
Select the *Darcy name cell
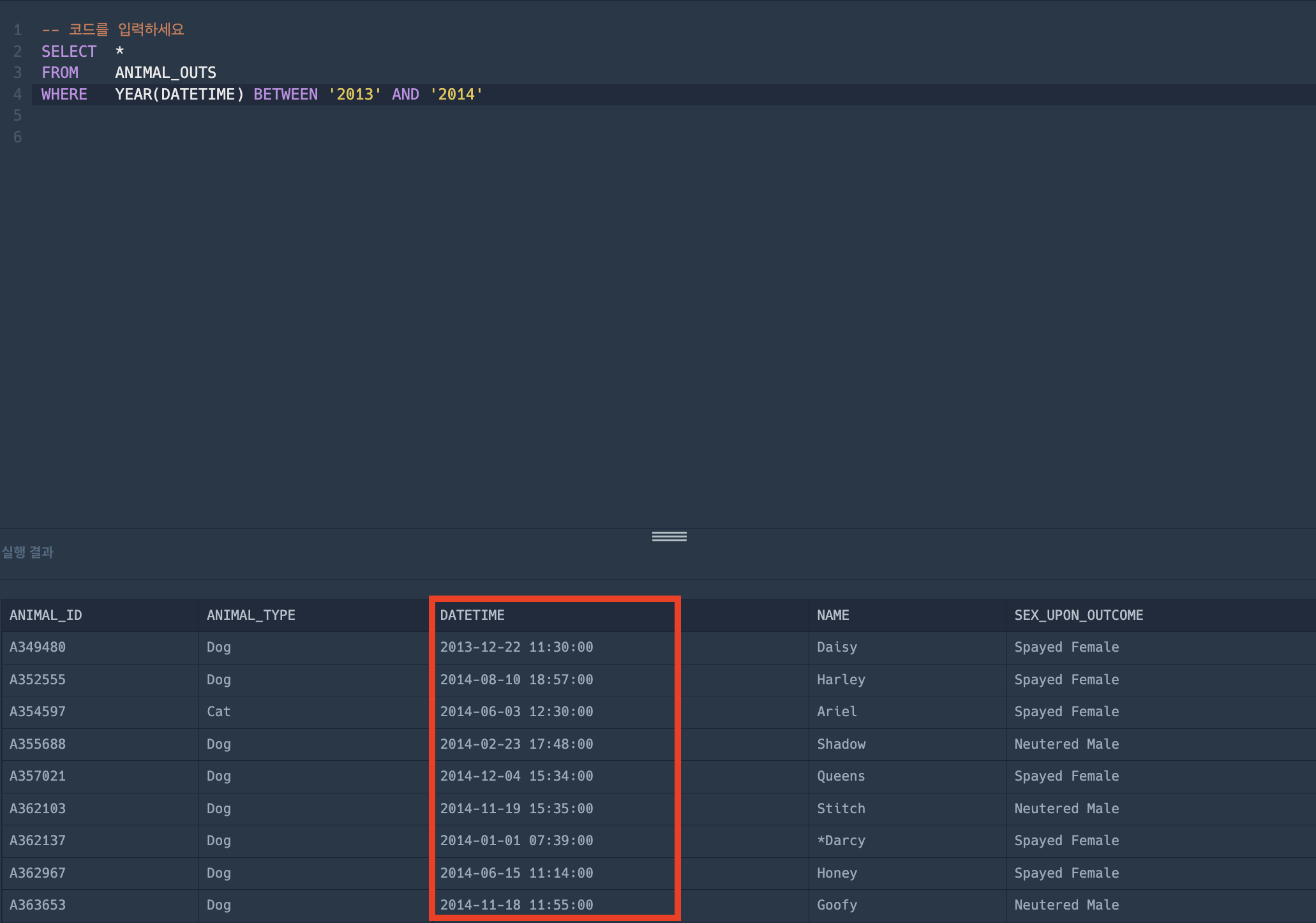(x=841, y=841)
